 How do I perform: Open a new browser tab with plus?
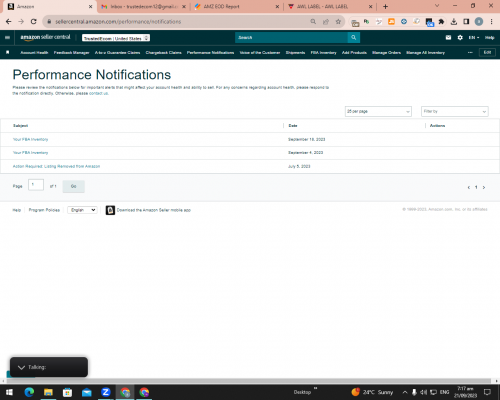[x=385, y=7]
